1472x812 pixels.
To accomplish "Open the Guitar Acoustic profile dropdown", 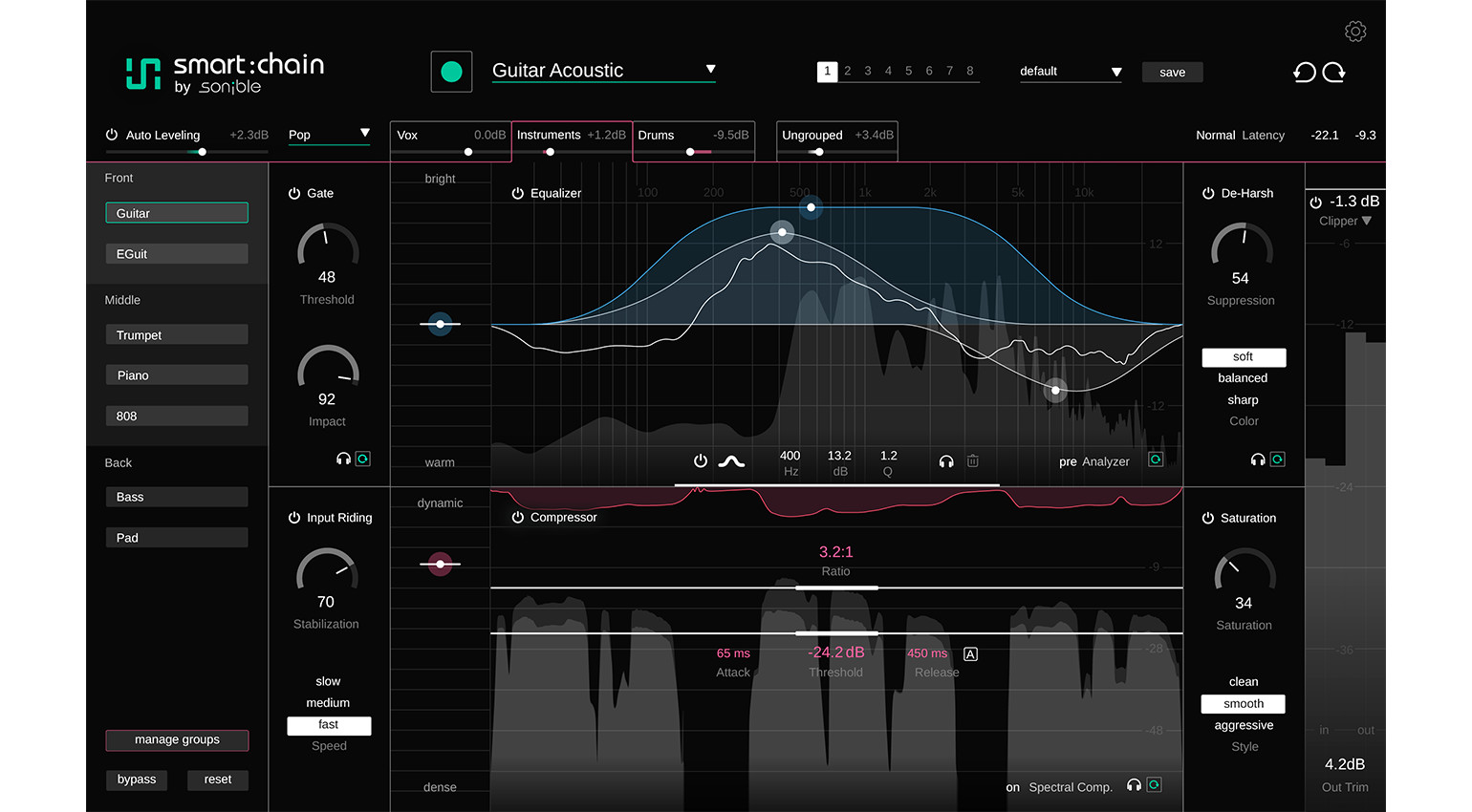I will 710,70.
